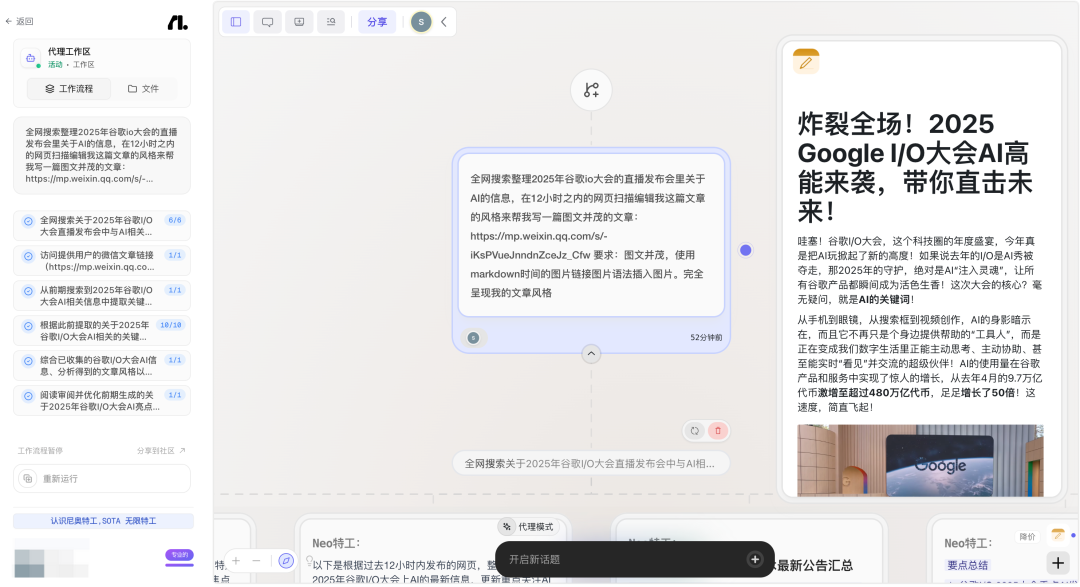Image resolution: width=1080 pixels, height=587 pixels.
Task: Switch to the 文件 tab
Action: click(x=143, y=89)
